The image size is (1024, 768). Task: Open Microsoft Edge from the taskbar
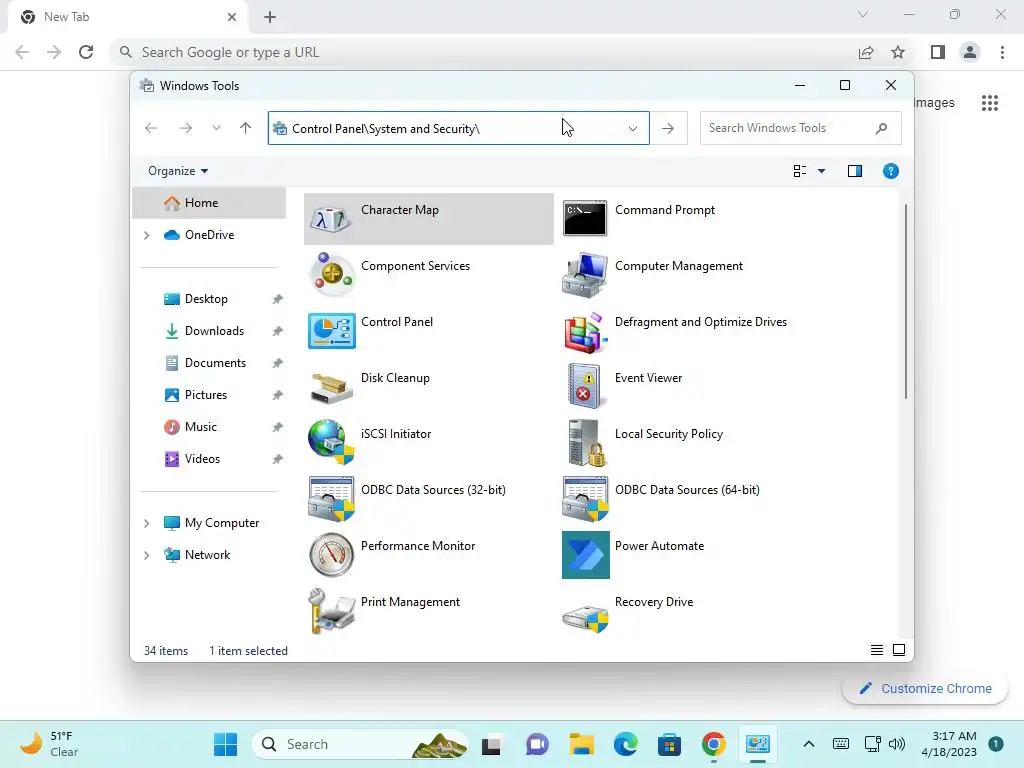tap(625, 744)
